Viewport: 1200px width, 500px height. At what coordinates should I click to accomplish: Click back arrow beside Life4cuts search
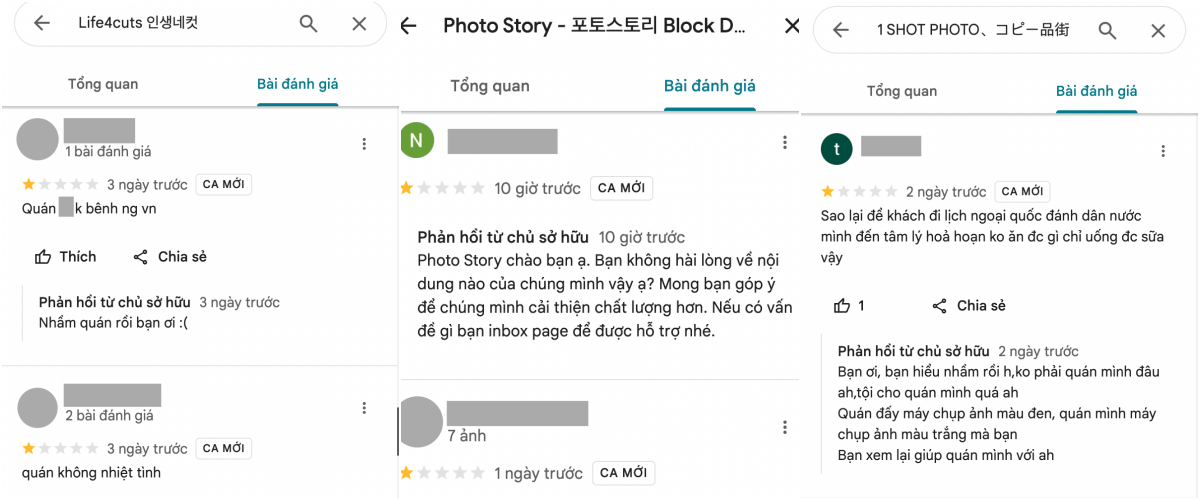(42, 23)
